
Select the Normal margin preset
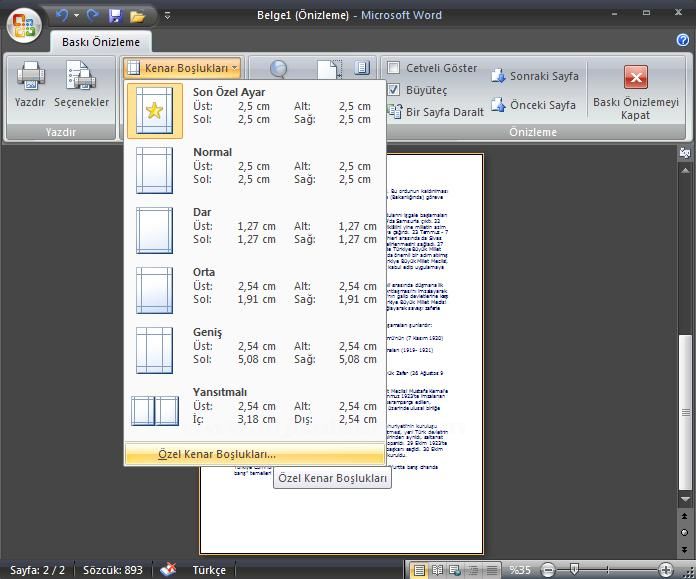(255, 170)
